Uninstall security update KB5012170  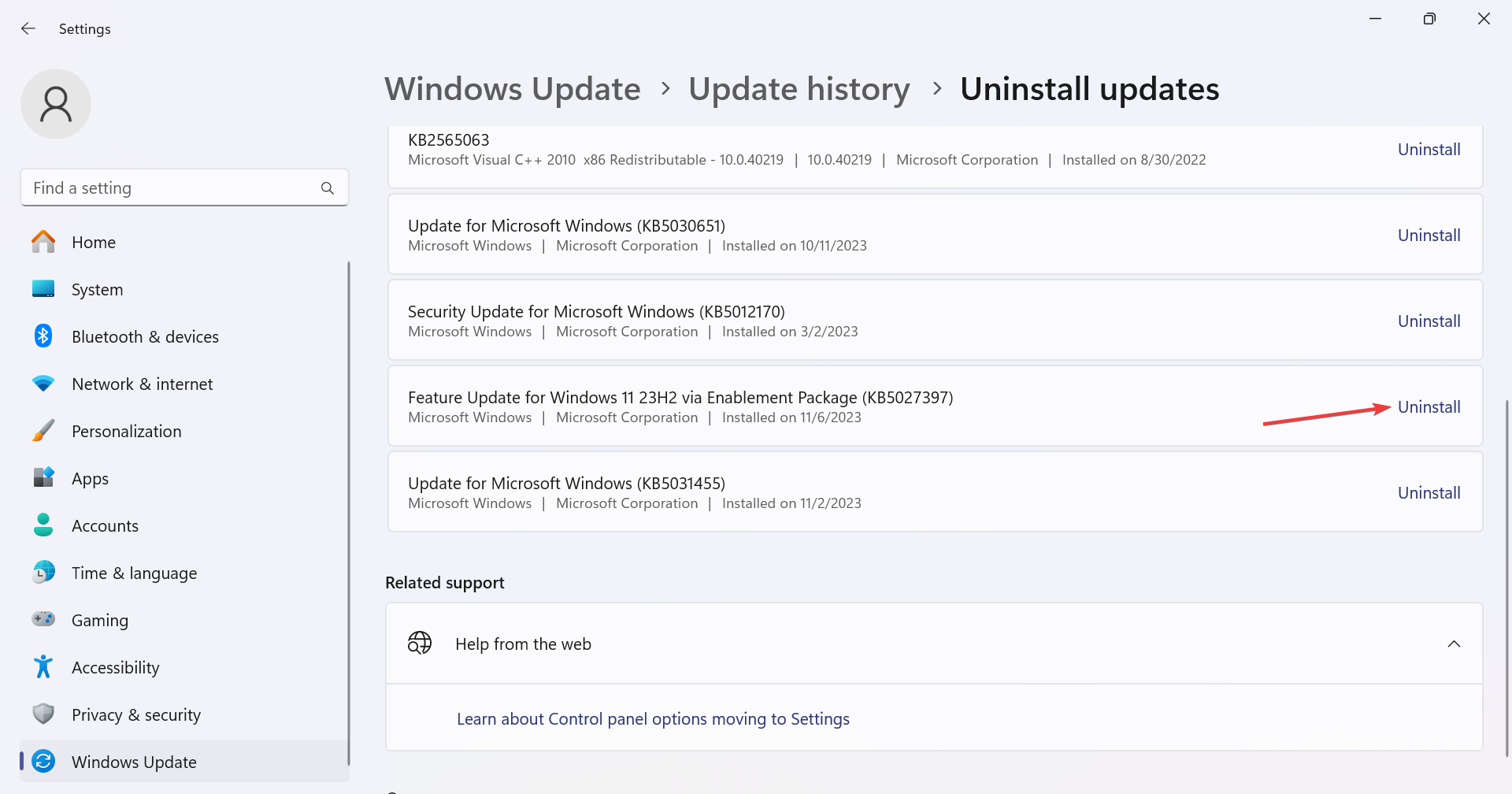click(x=1429, y=321)
